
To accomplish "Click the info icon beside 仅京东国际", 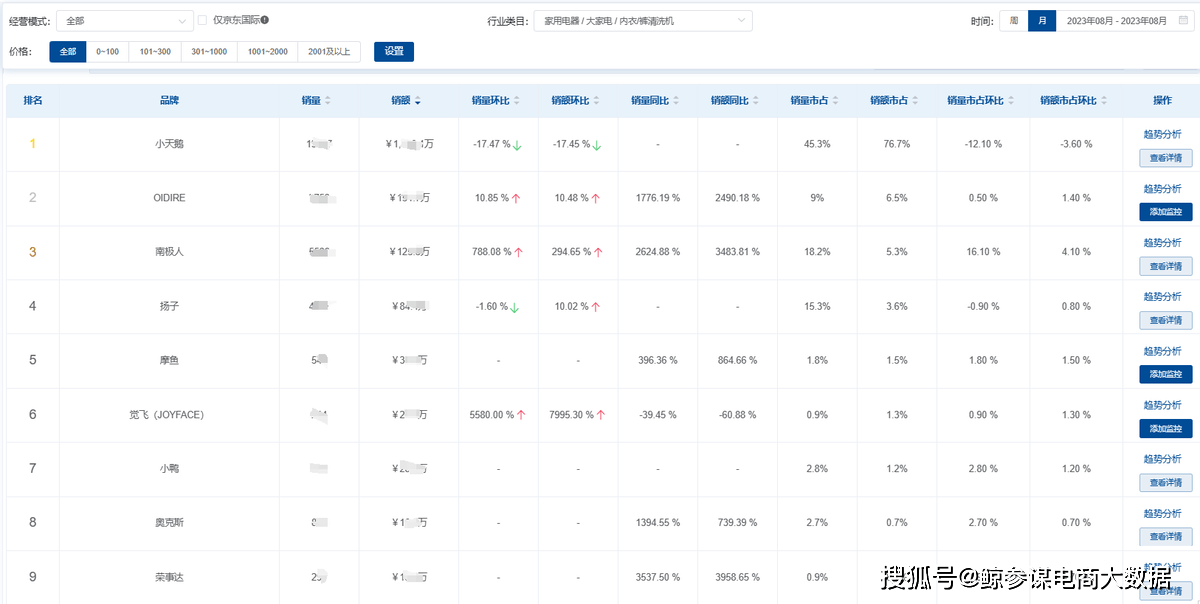I will tap(265, 20).
